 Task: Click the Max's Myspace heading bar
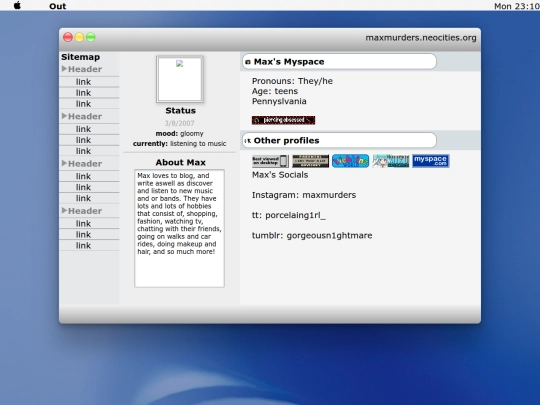[x=339, y=62]
